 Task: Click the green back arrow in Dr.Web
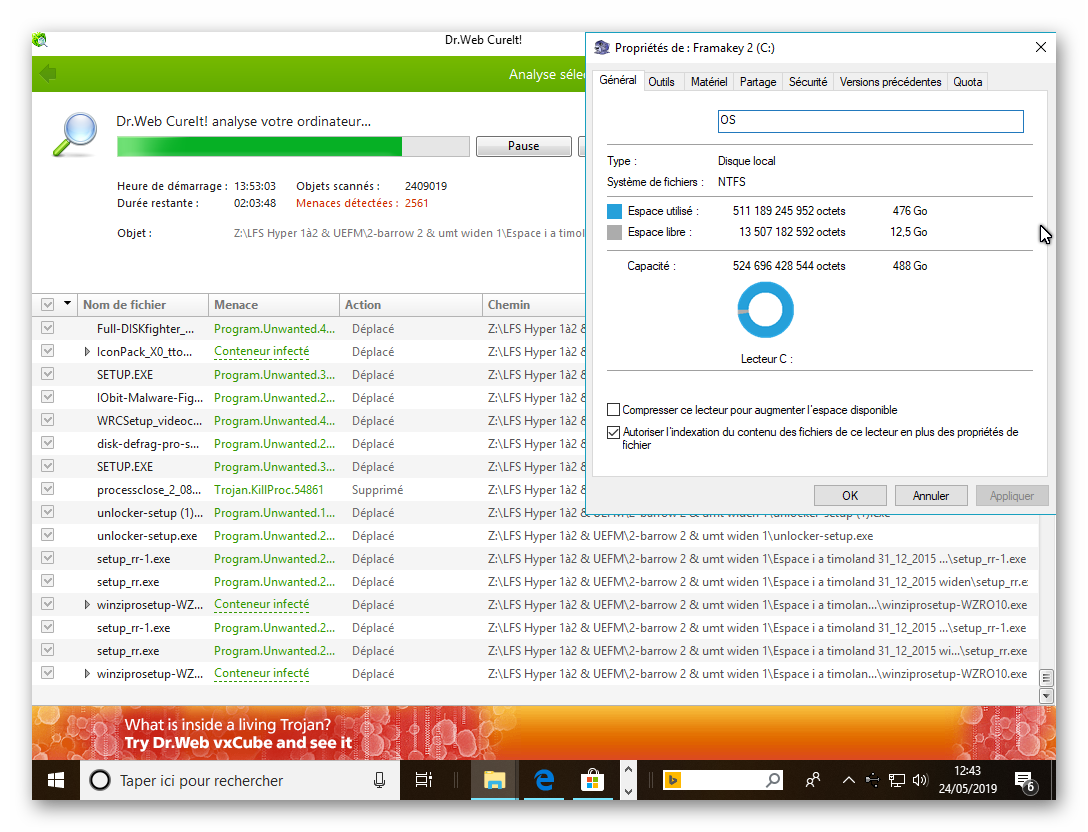pyautogui.click(x=48, y=73)
